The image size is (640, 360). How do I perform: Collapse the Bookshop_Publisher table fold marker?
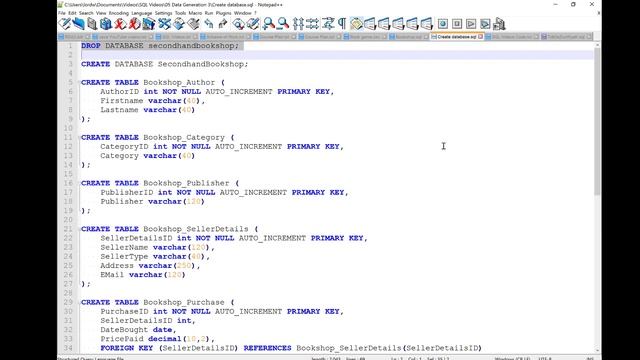tap(78, 183)
